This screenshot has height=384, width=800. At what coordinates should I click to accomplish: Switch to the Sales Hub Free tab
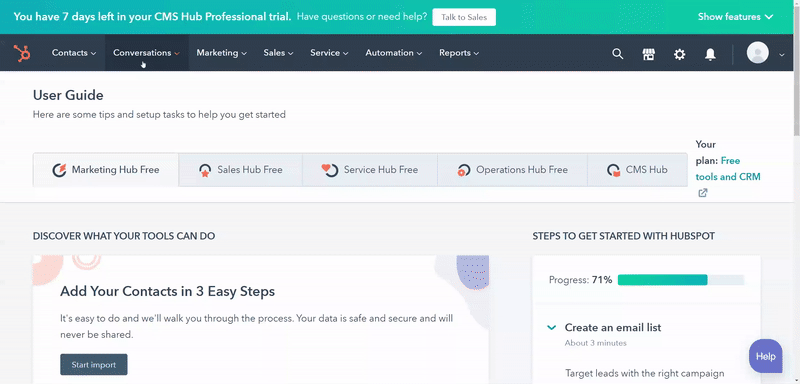point(240,170)
